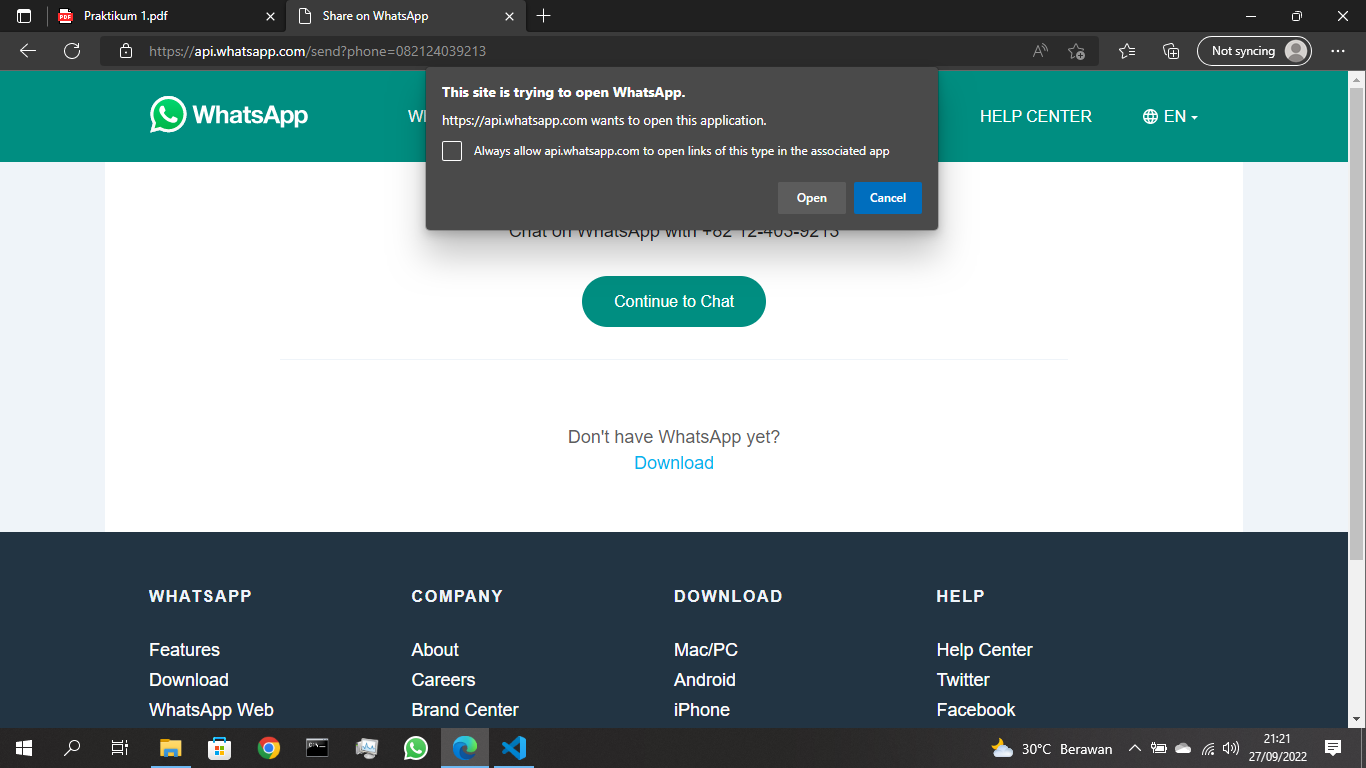This screenshot has height=768, width=1366.
Task: Open Task View on taskbar
Action: pos(119,748)
